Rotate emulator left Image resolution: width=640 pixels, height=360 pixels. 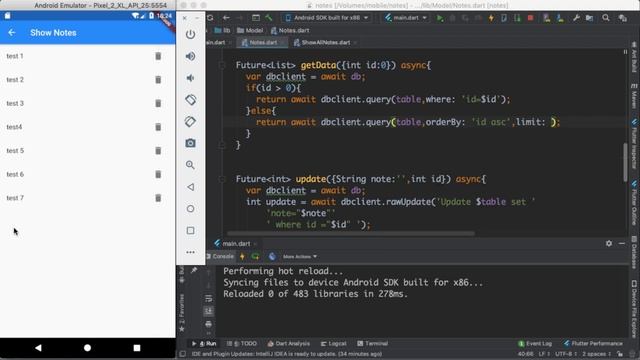pos(190,100)
